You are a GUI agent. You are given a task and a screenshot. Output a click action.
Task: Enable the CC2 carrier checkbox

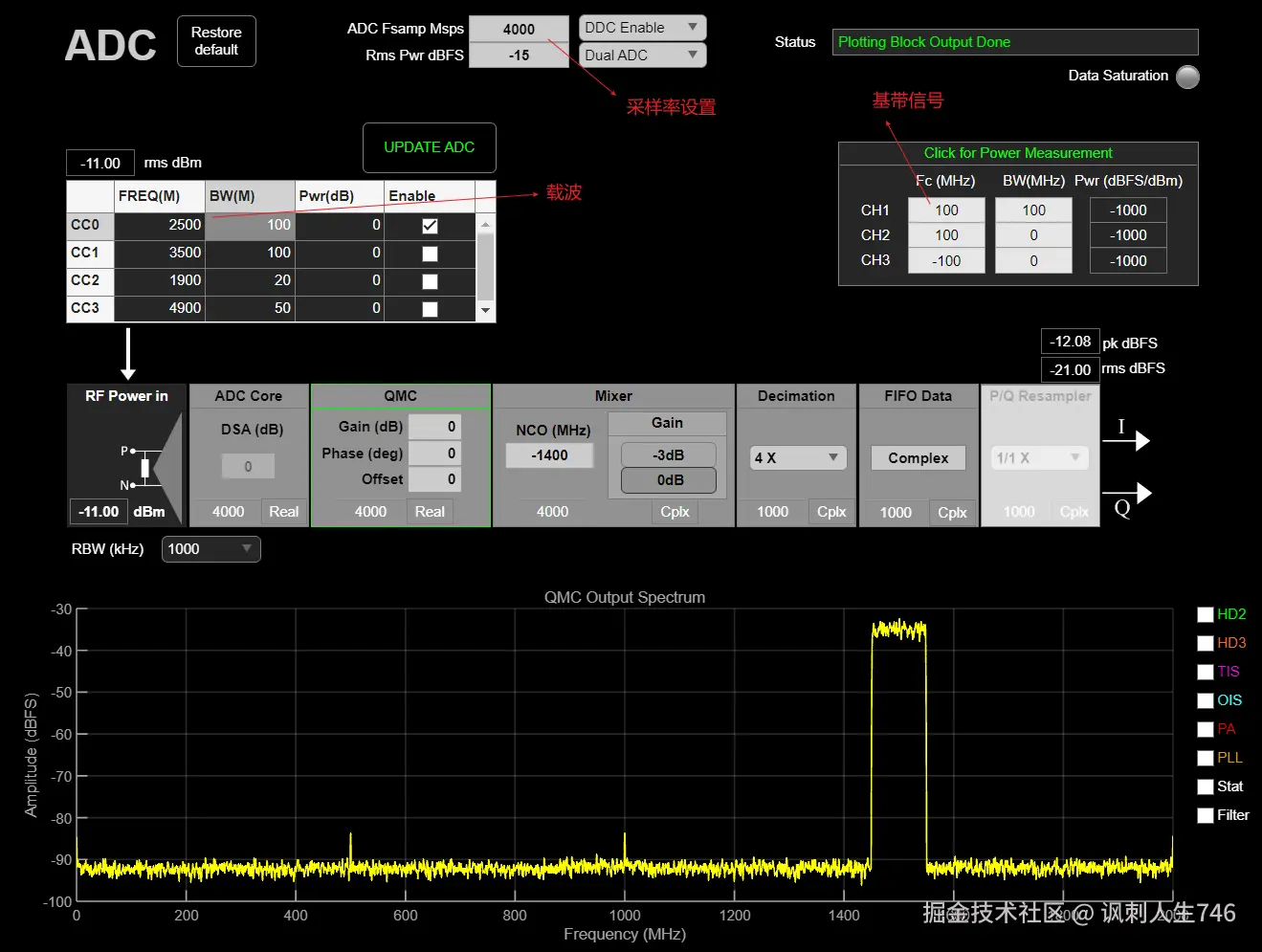pos(430,281)
